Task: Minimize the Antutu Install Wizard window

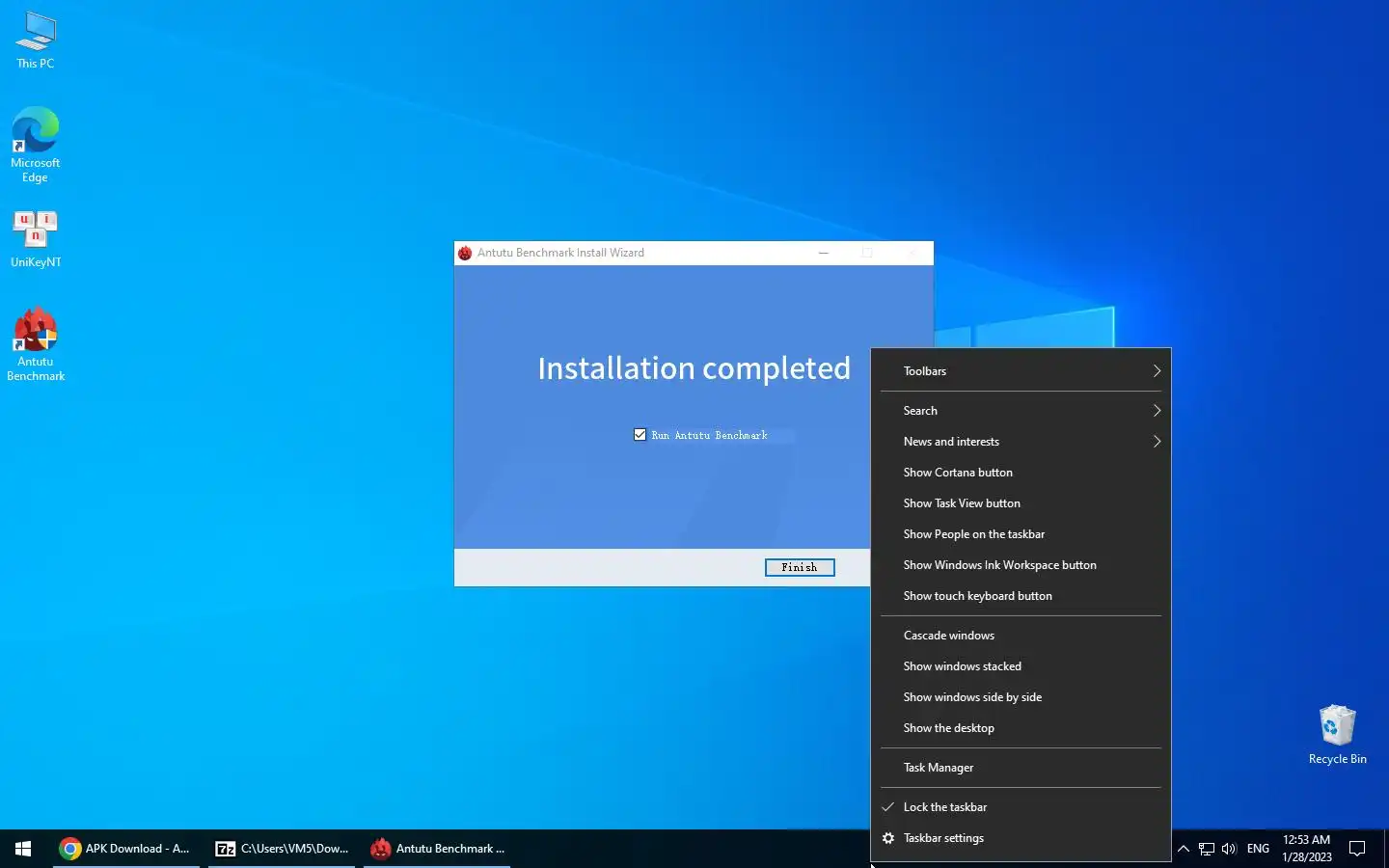Action: 823,253
